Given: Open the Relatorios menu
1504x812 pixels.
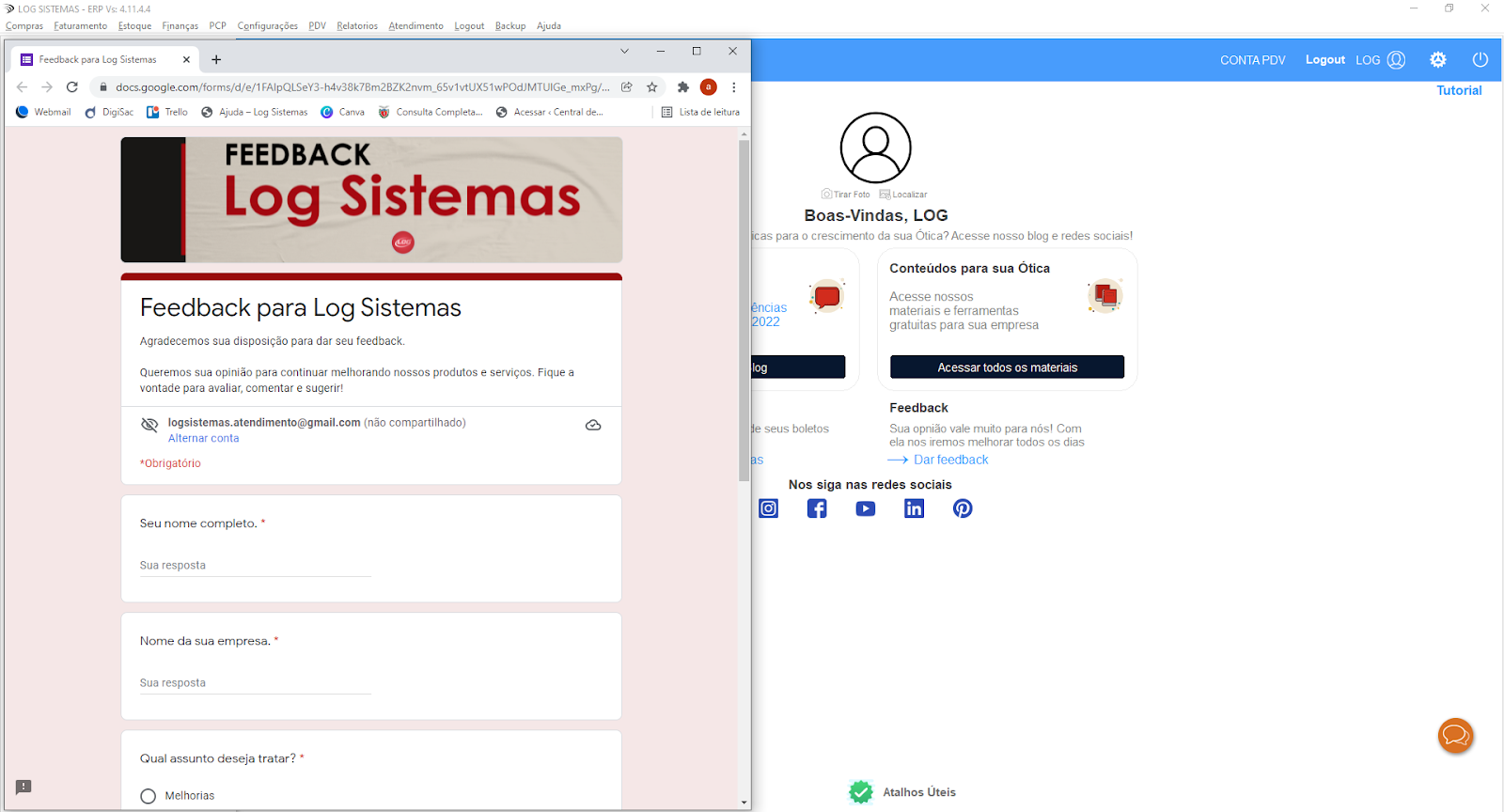Looking at the screenshot, I should tap(357, 26).
